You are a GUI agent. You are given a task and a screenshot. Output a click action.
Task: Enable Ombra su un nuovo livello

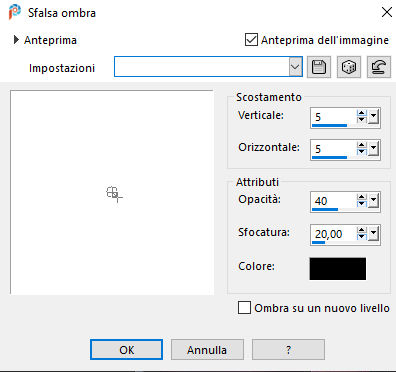pyautogui.click(x=244, y=308)
